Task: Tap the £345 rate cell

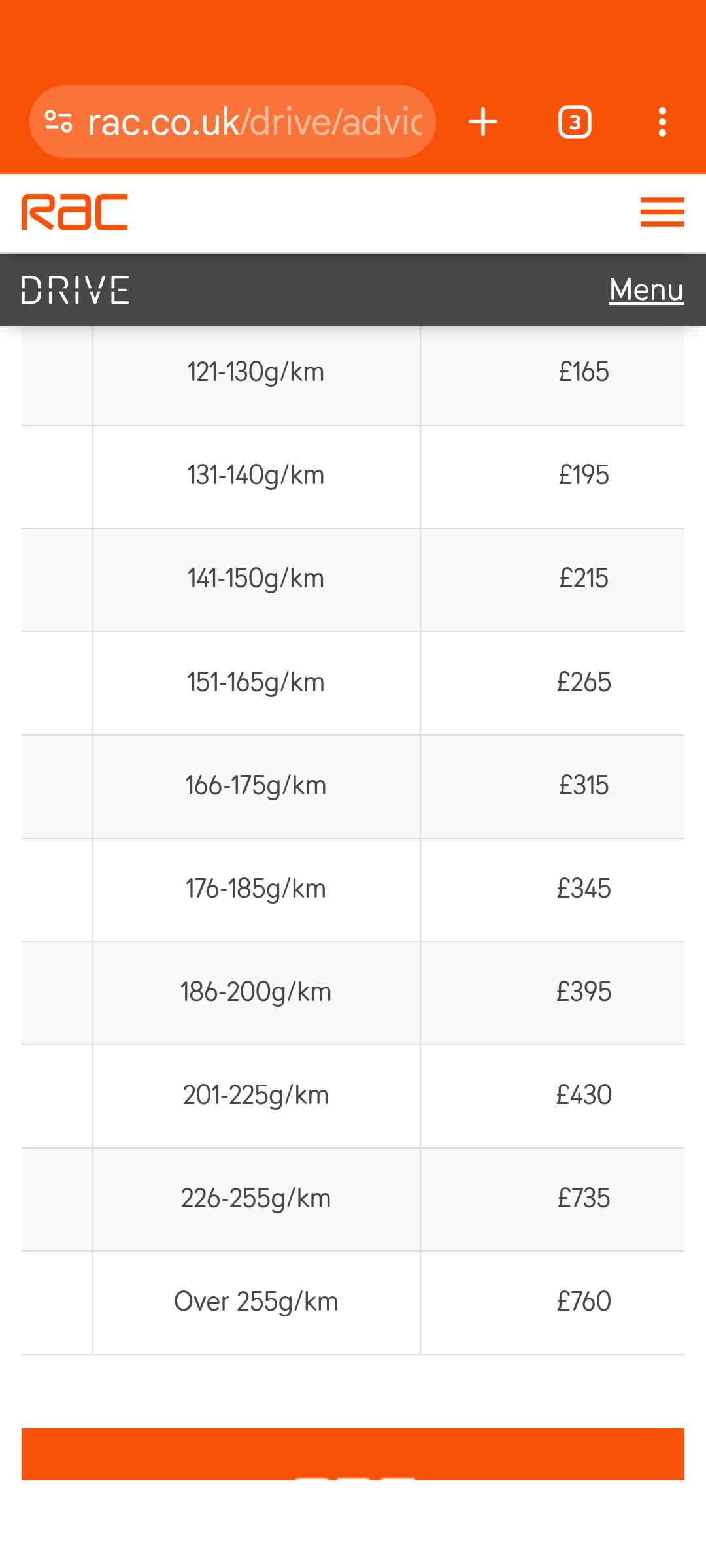Action: coord(583,889)
